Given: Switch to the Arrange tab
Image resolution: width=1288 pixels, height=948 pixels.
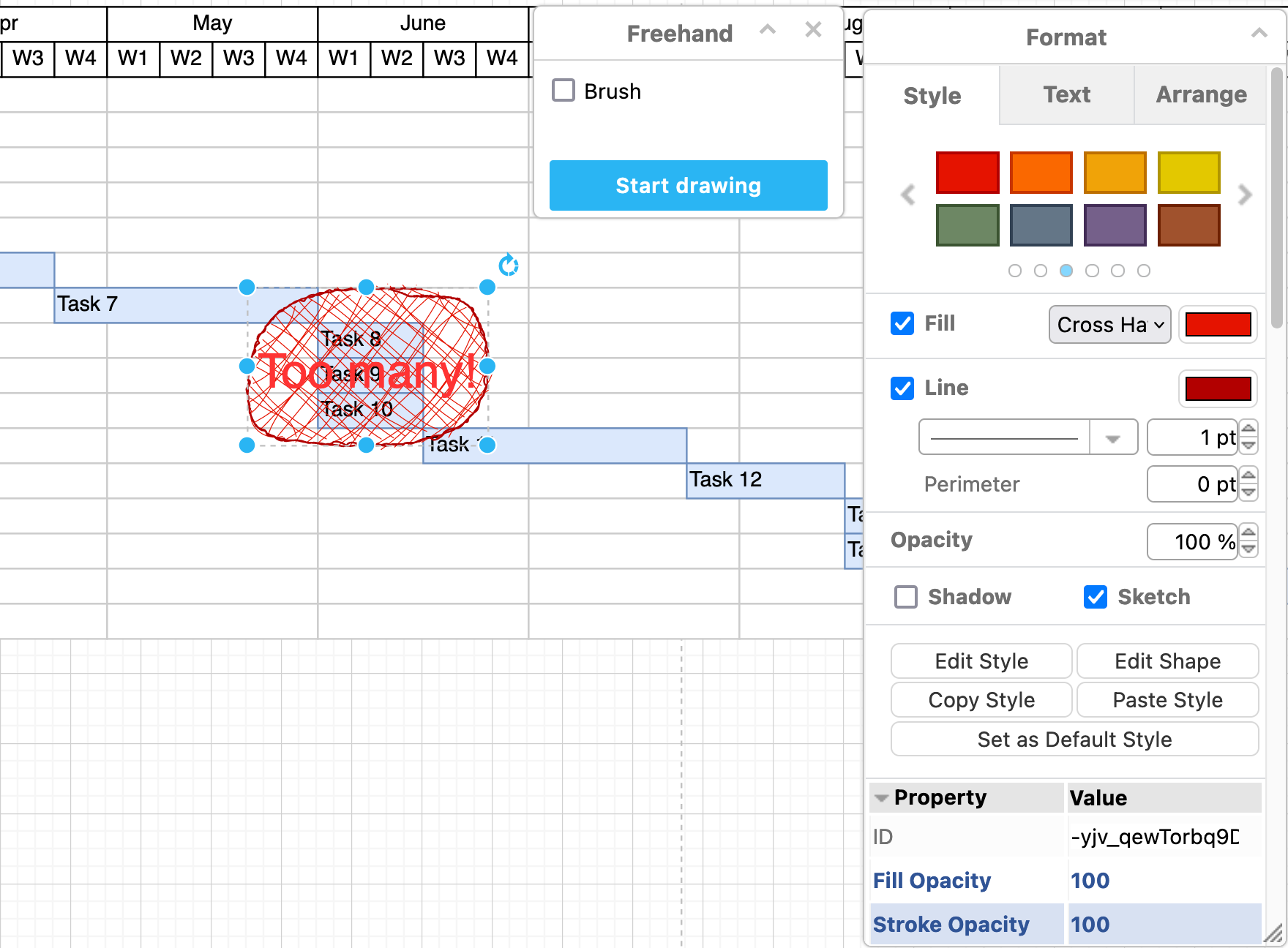Looking at the screenshot, I should click(1201, 94).
